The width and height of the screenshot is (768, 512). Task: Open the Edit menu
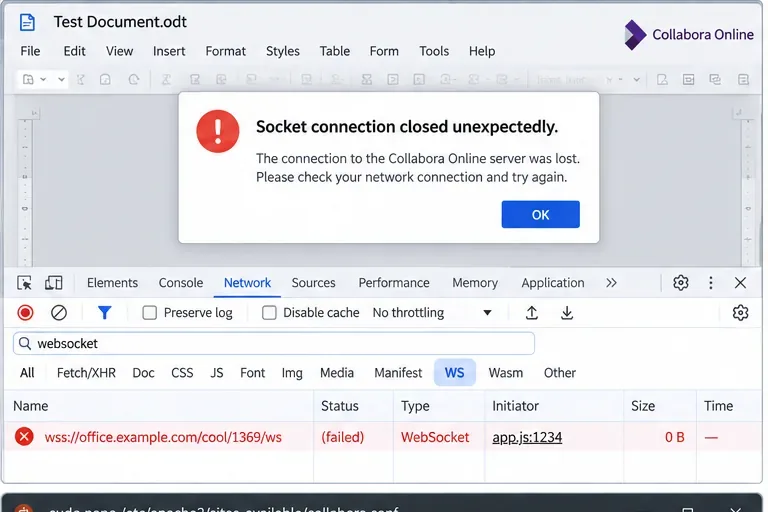click(x=74, y=51)
